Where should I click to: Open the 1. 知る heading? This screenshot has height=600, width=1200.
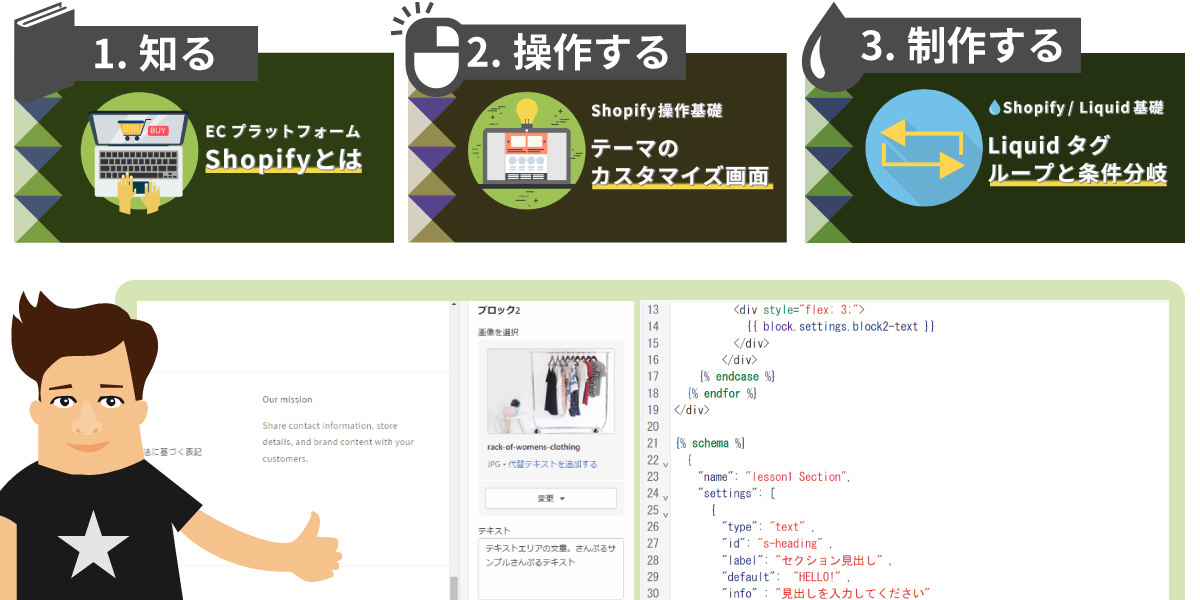154,53
